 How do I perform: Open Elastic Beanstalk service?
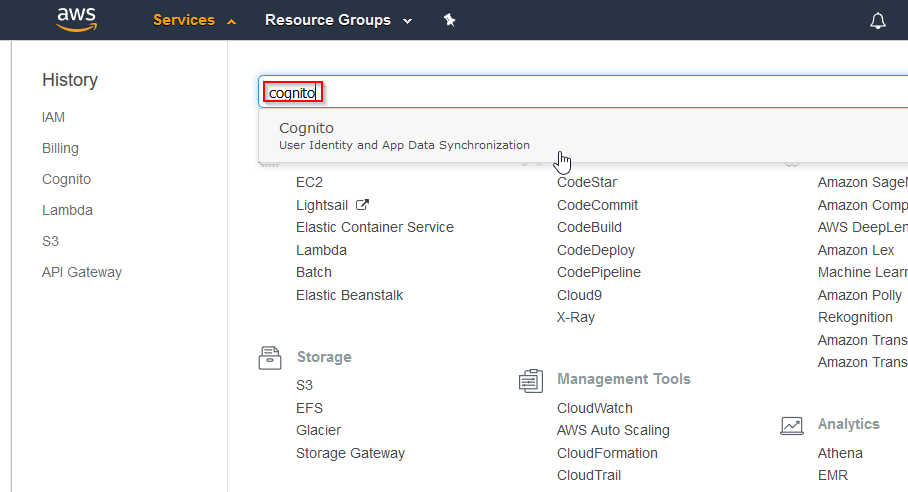pos(349,295)
